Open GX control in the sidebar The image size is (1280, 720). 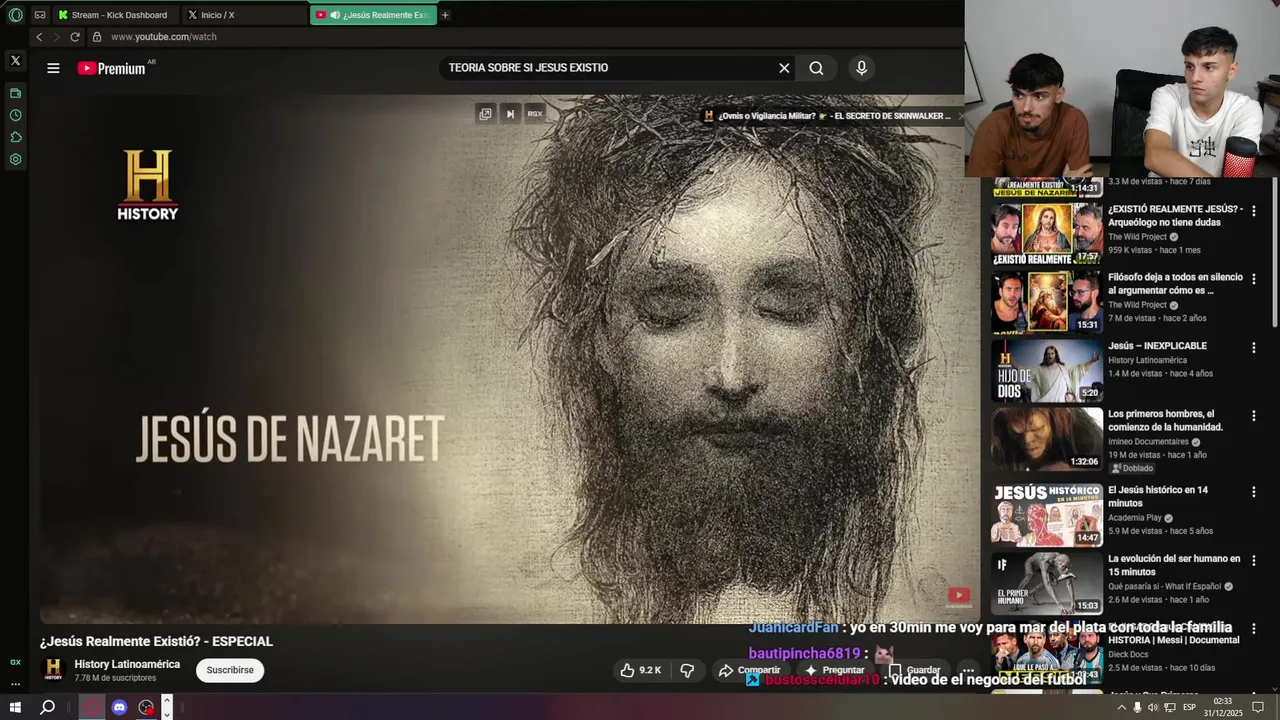[15, 662]
